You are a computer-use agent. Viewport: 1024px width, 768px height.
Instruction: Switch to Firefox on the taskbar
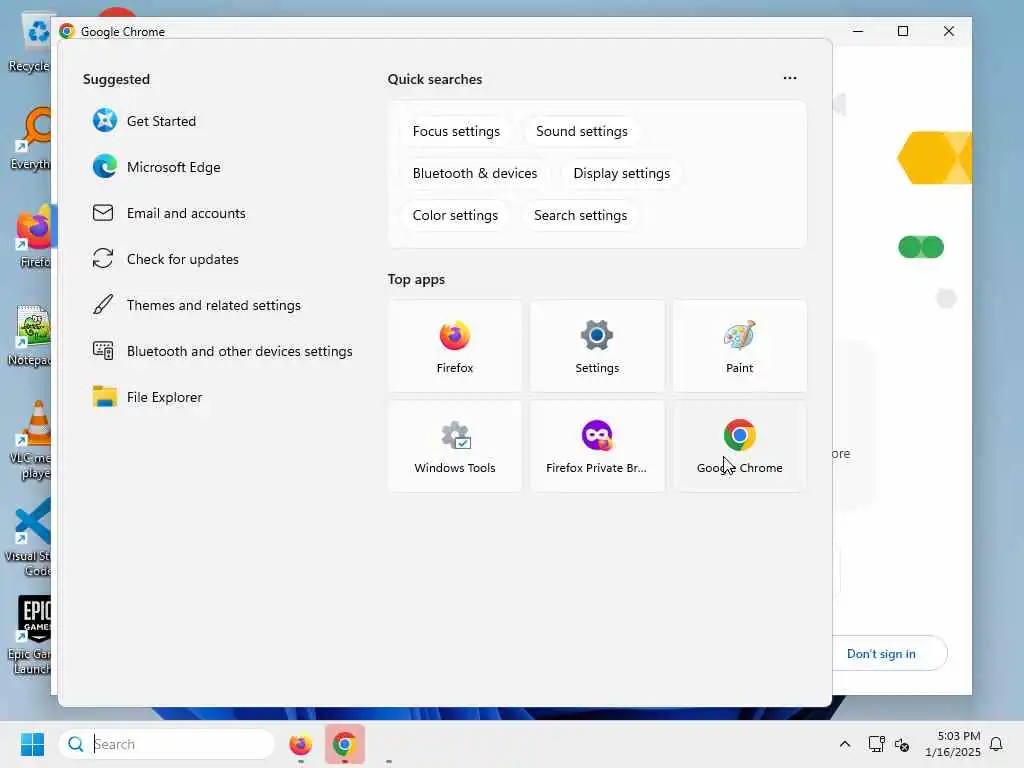coord(300,744)
